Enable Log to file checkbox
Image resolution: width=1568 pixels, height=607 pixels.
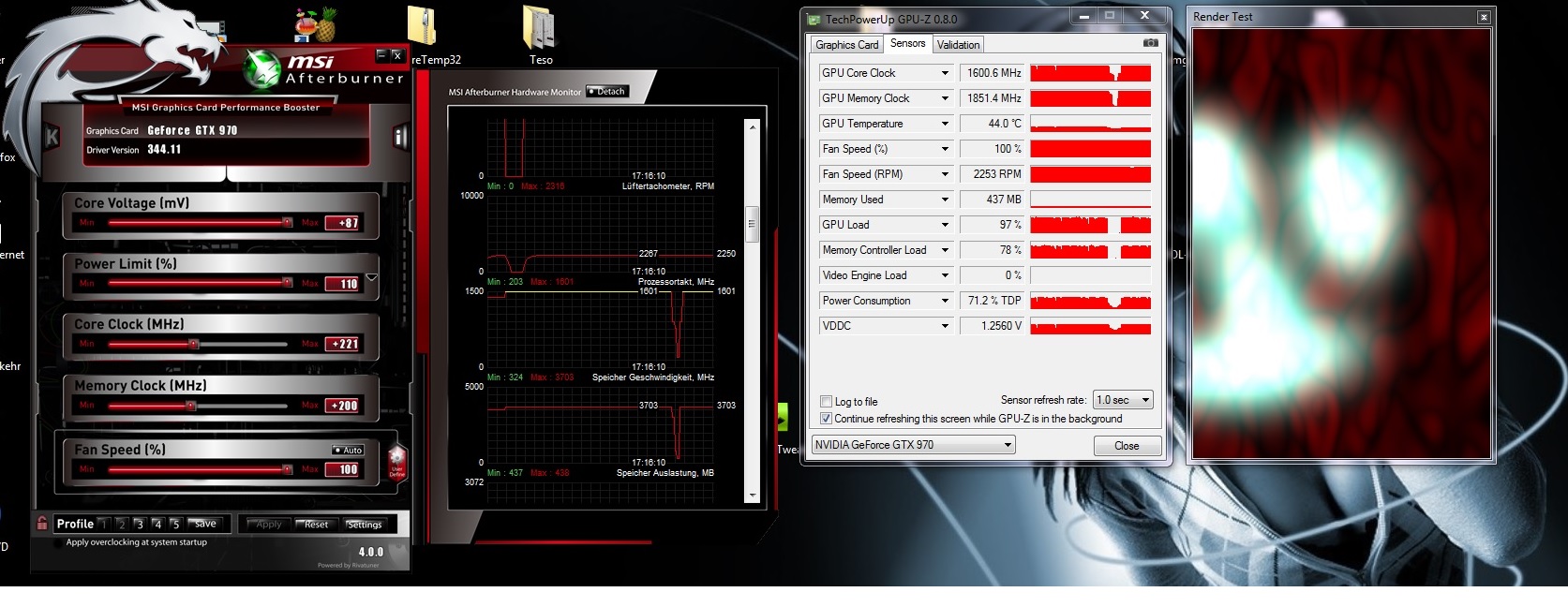826,402
